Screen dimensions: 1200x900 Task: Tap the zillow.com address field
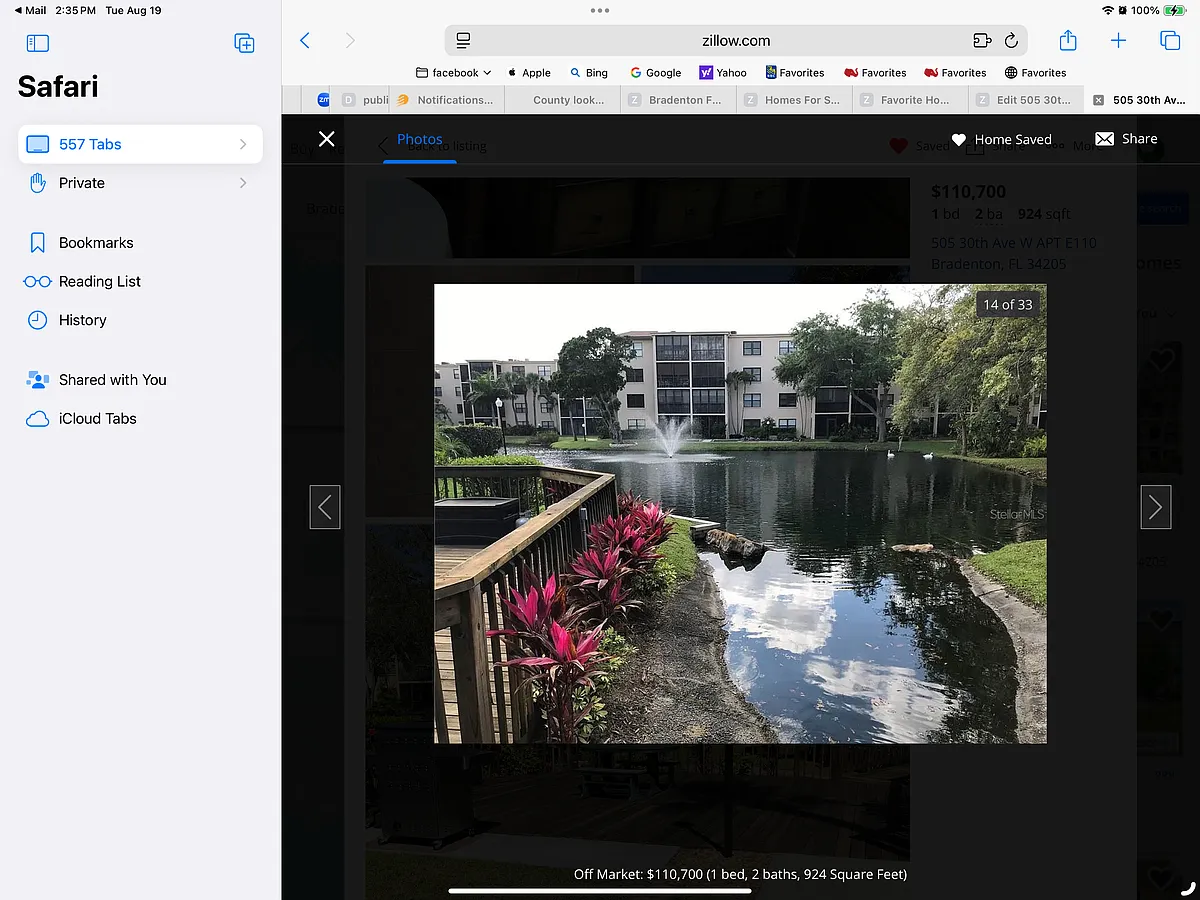click(736, 41)
